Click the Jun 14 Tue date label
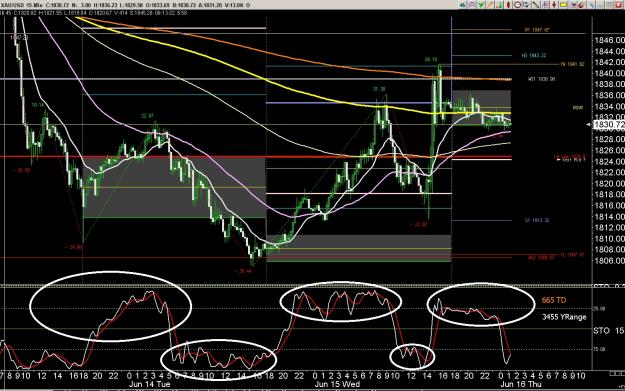The width and height of the screenshot is (625, 391). pos(149,384)
